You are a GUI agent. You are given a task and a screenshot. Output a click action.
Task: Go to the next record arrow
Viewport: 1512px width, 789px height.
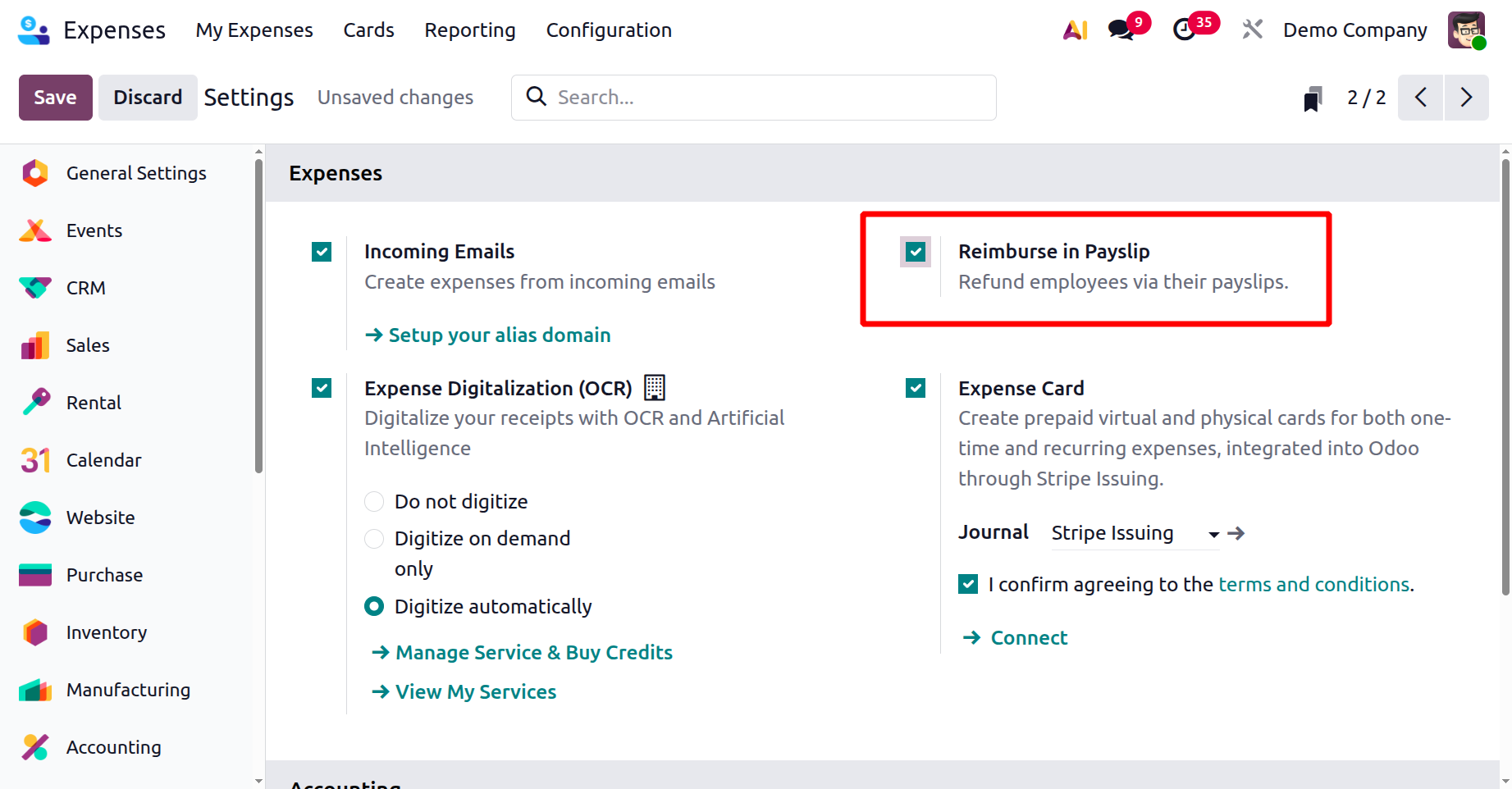pos(1466,98)
